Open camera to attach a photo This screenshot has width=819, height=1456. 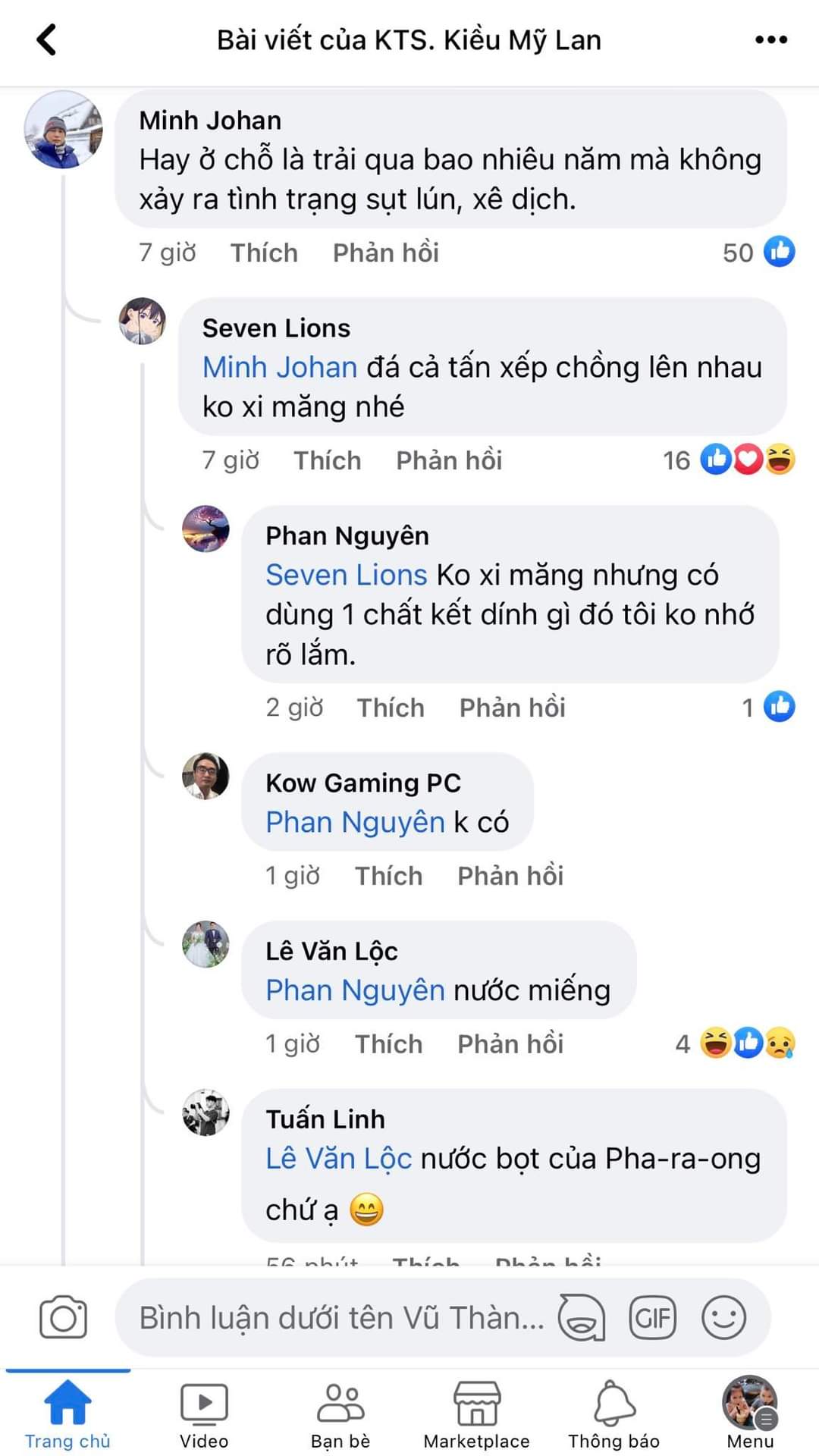(63, 1317)
